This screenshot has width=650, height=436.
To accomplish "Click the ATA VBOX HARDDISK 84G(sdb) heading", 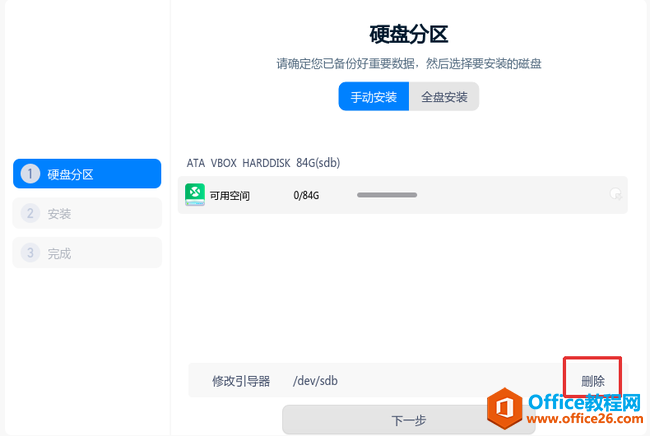I will pos(270,162).
